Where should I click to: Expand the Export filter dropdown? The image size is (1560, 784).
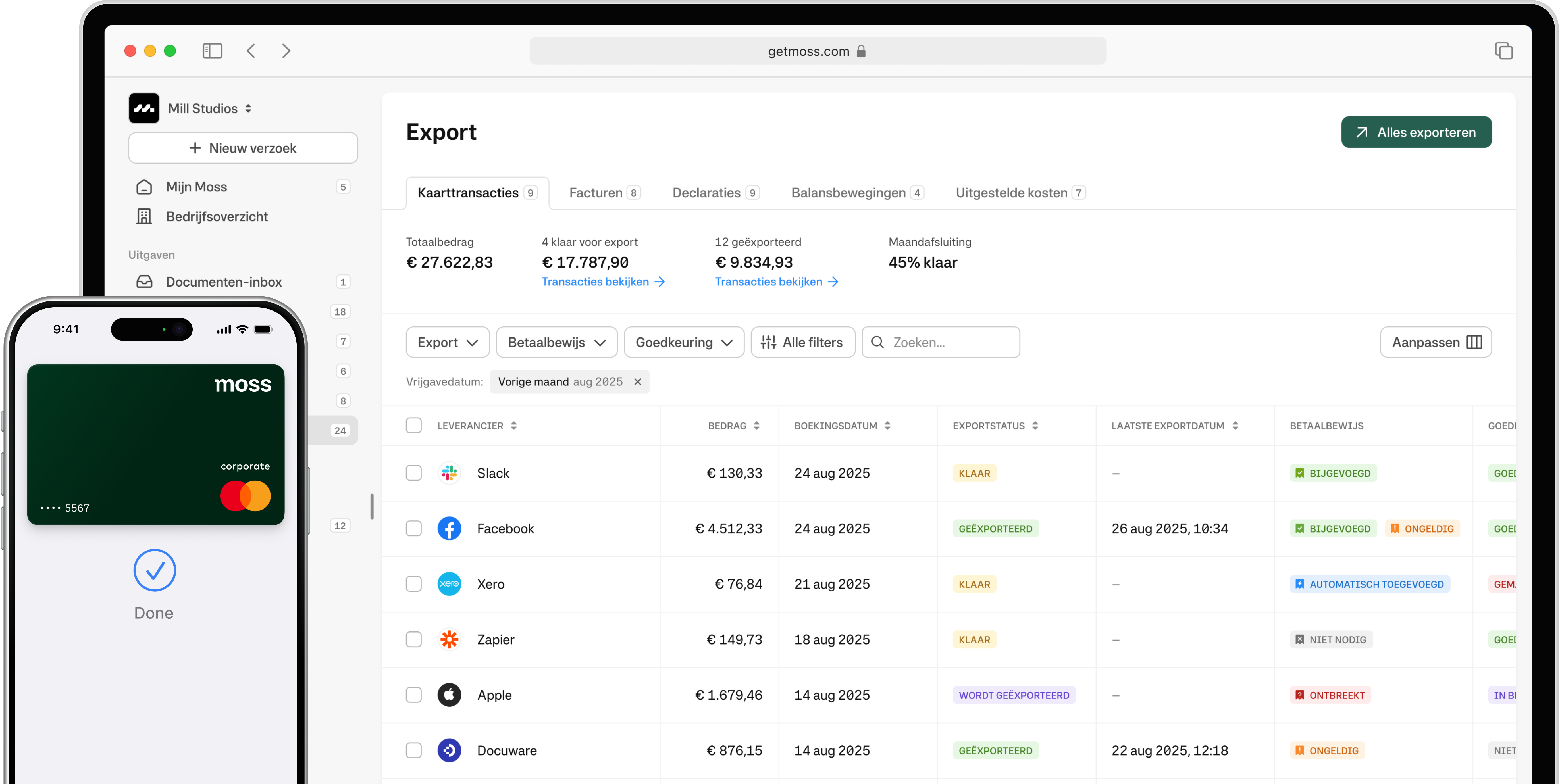448,342
